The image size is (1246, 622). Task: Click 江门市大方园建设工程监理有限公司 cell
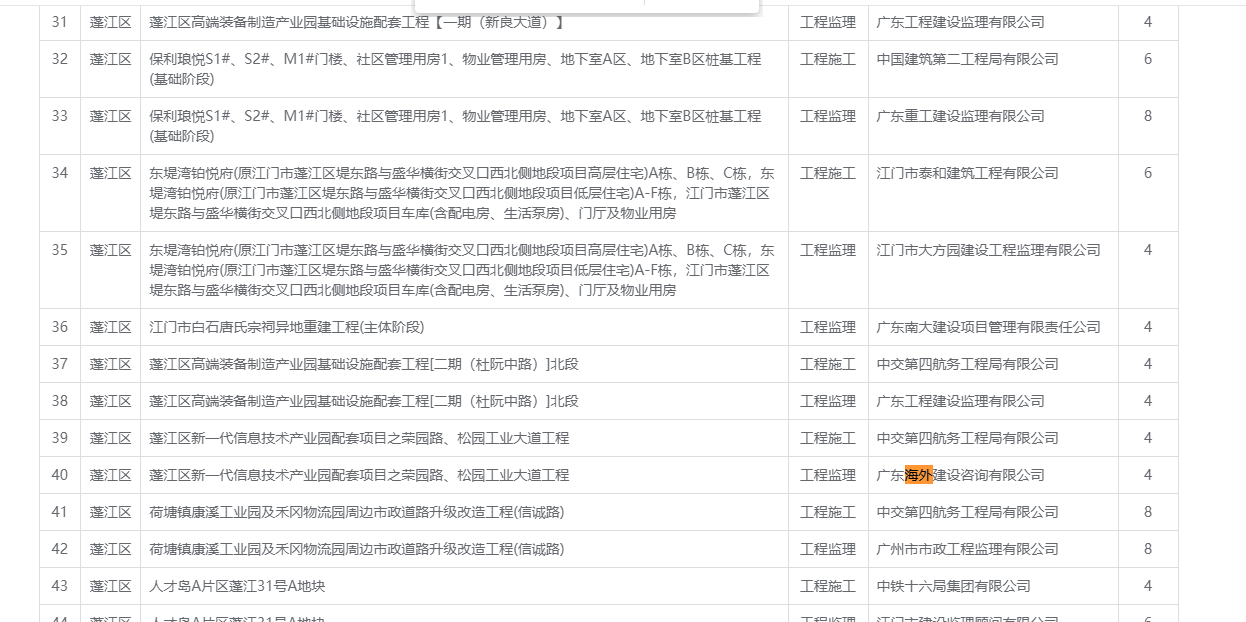[x=988, y=250]
